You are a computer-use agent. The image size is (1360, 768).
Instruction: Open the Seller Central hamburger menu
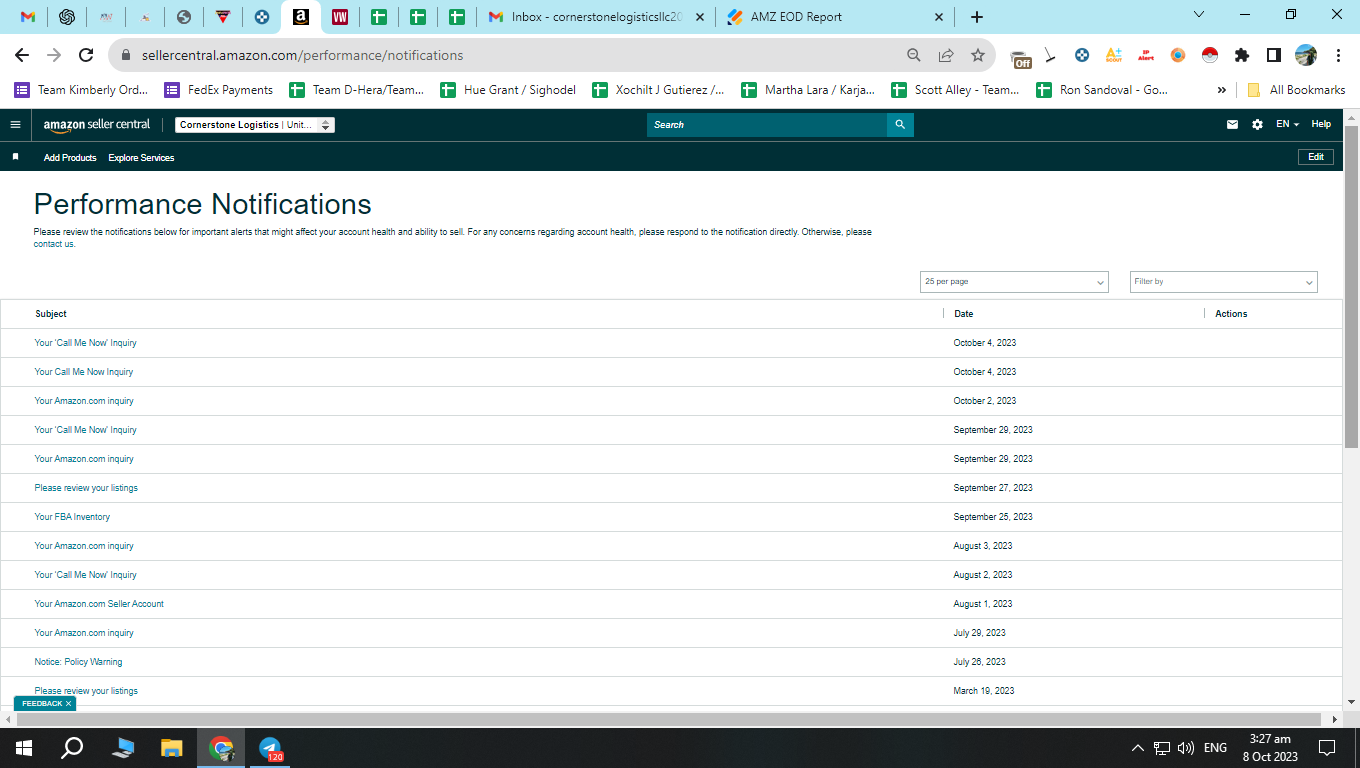(15, 125)
